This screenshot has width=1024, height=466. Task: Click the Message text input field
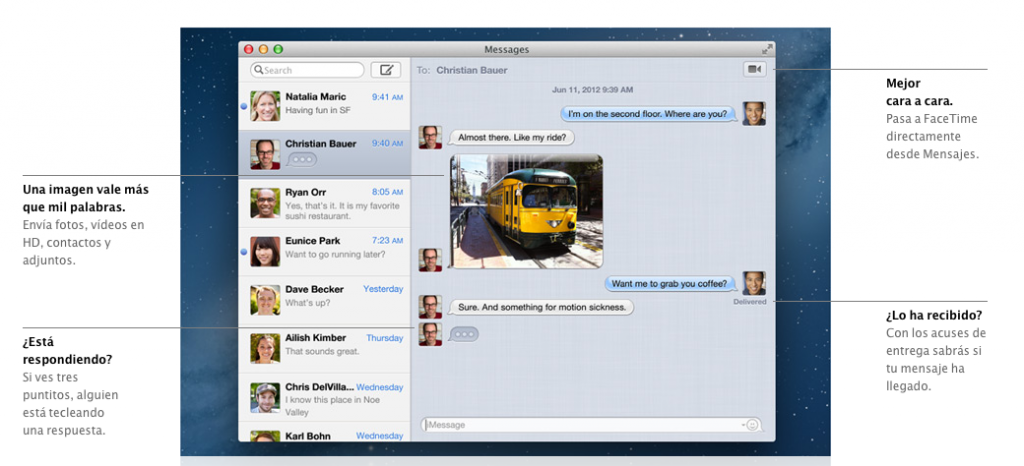[x=591, y=425]
